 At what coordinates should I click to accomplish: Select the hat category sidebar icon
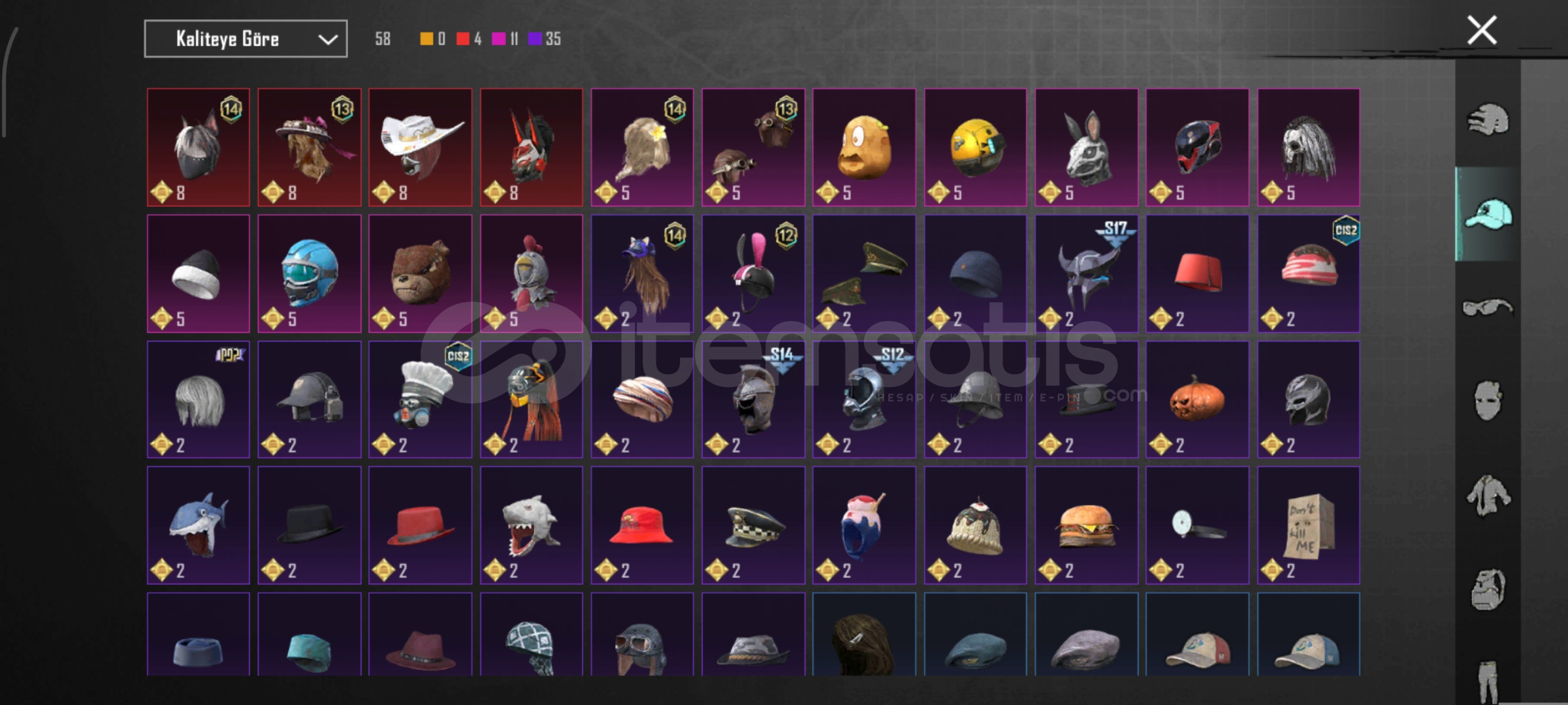pos(1488,214)
